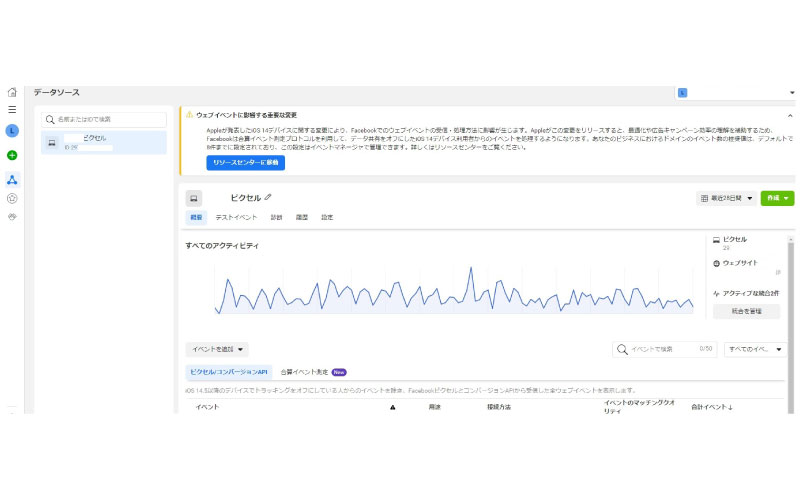800x500 pixels.
Task: Click the tallest peak in activity chart
Action: click(470, 268)
